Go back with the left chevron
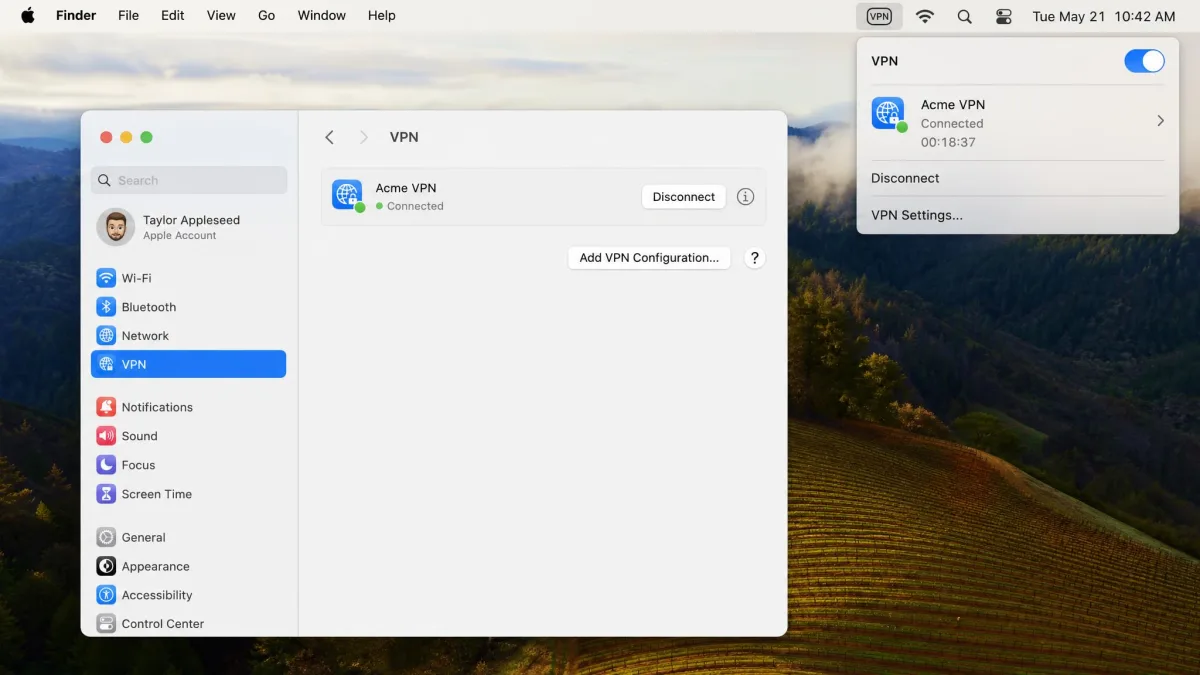The image size is (1200, 675). [329, 137]
